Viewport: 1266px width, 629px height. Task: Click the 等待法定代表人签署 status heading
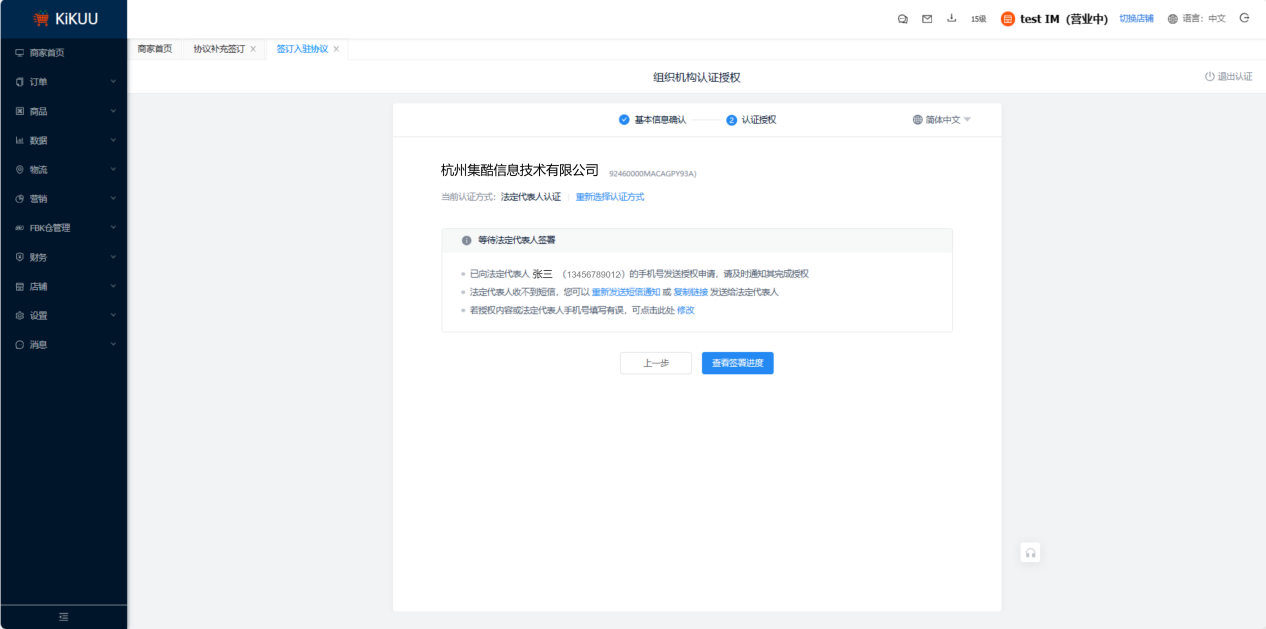pyautogui.click(x=517, y=240)
